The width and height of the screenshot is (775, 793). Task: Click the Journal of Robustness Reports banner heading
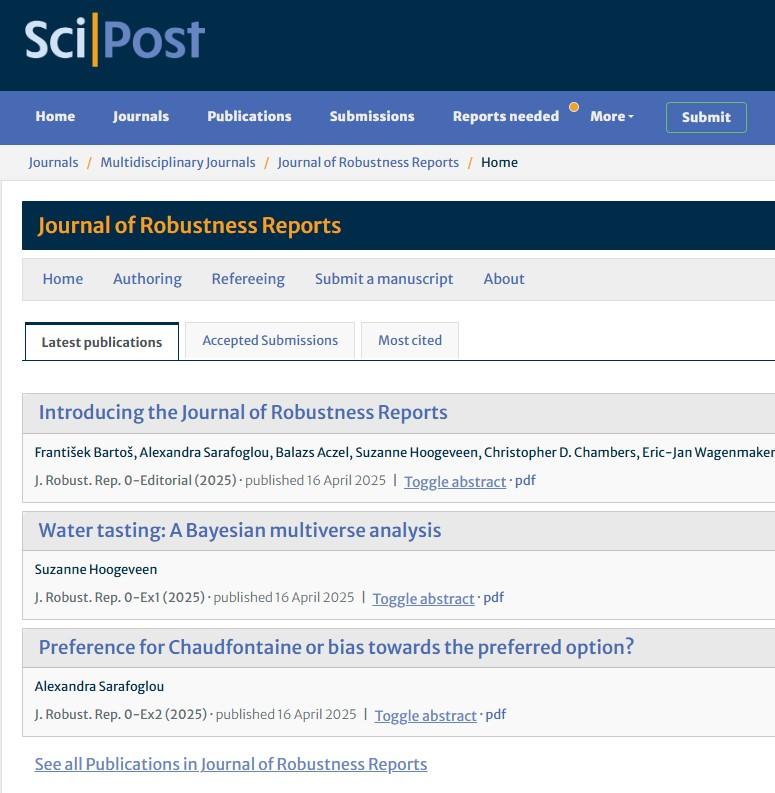(x=189, y=226)
